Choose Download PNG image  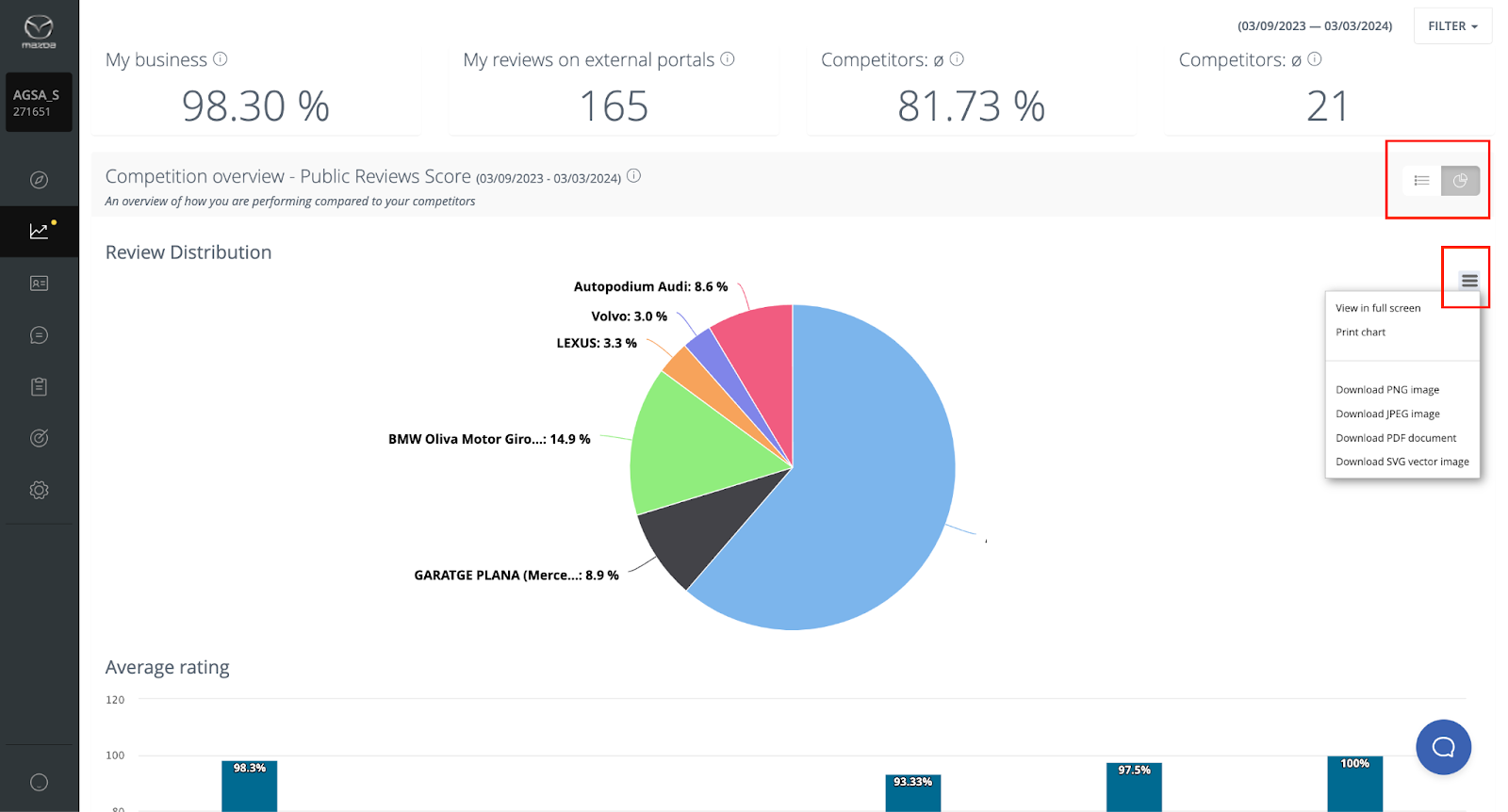coord(1387,390)
